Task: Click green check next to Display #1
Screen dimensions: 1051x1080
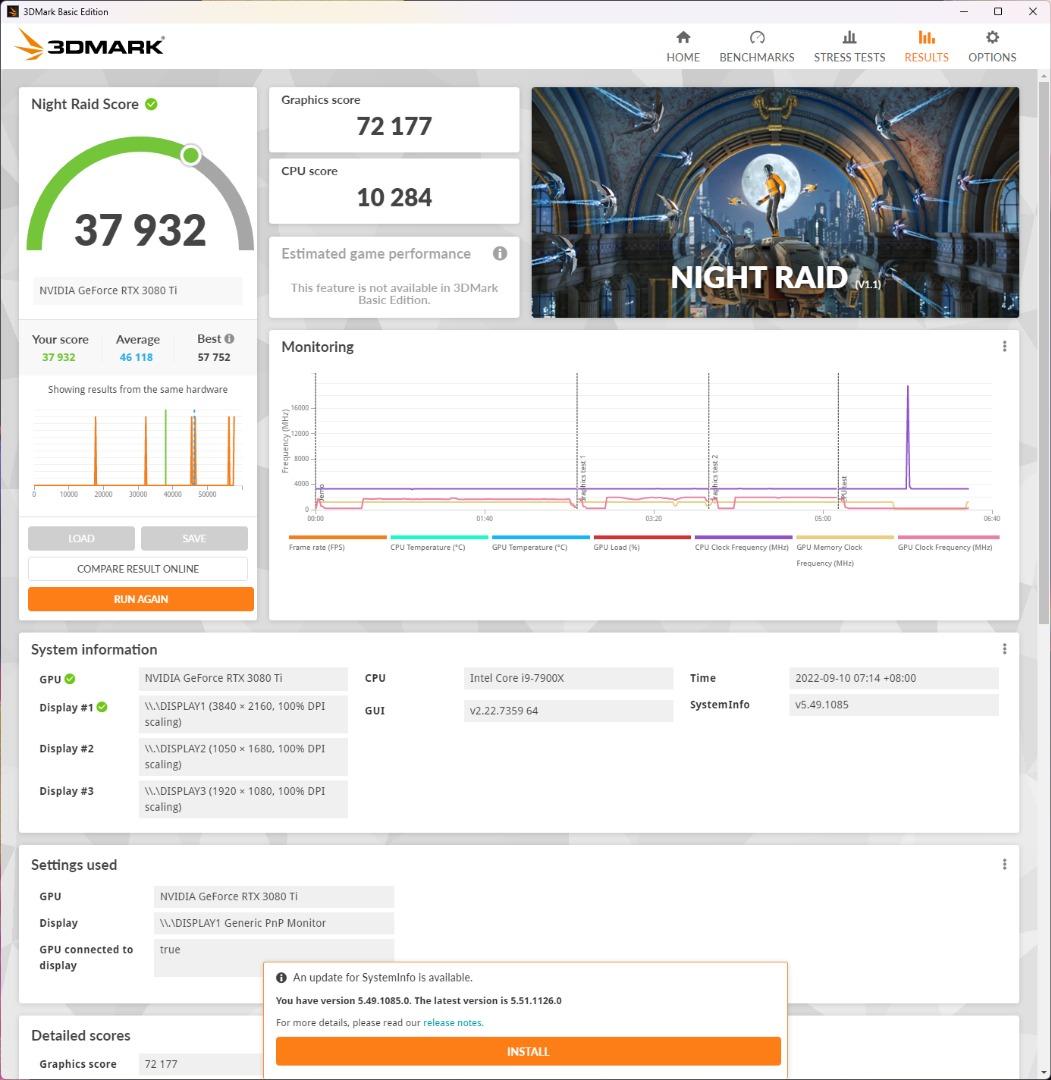Action: coord(102,708)
